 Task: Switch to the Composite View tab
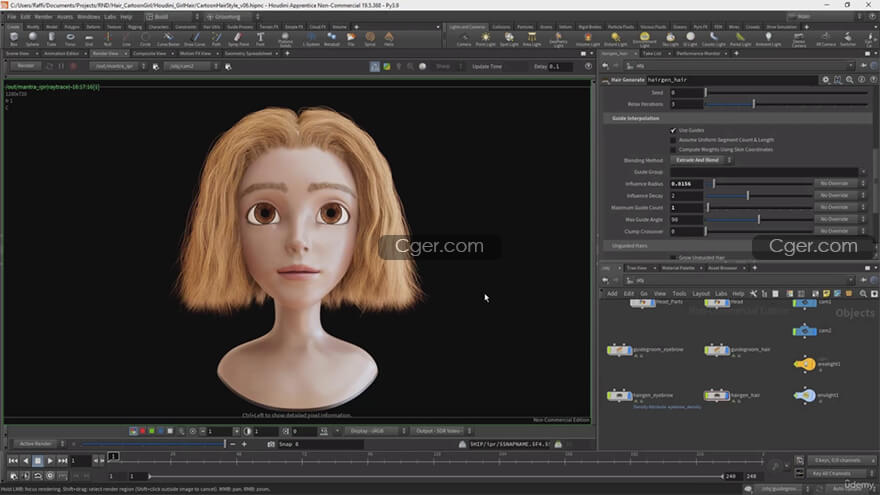tap(150, 53)
